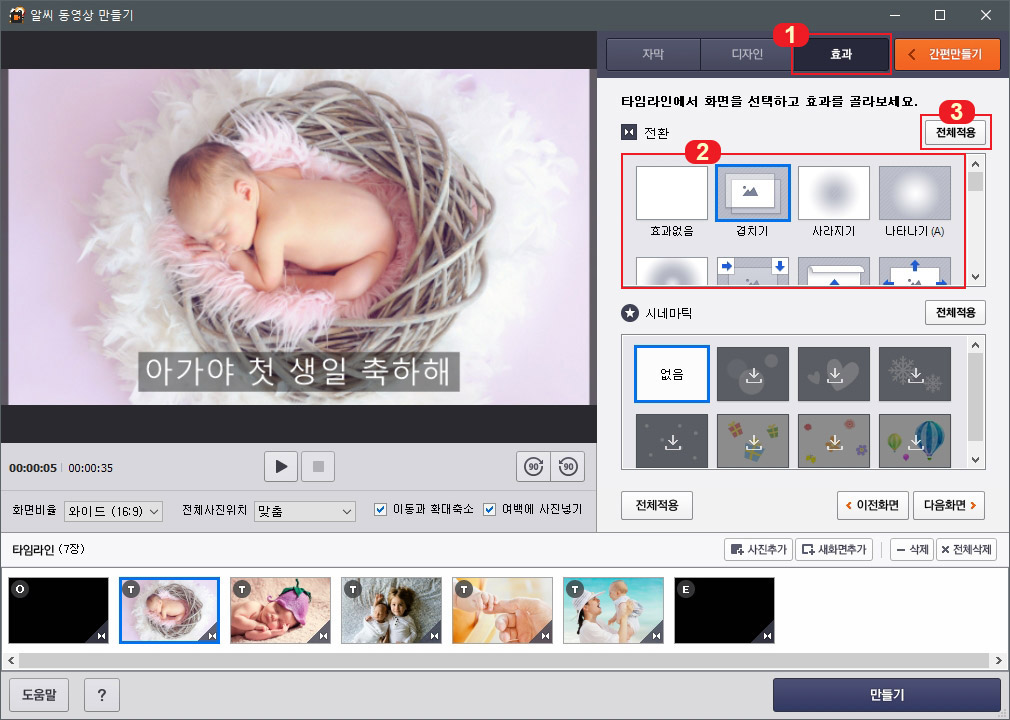The image size is (1010, 720).
Task: Rotate the preview 90 degrees clockwise
Action: 533,466
